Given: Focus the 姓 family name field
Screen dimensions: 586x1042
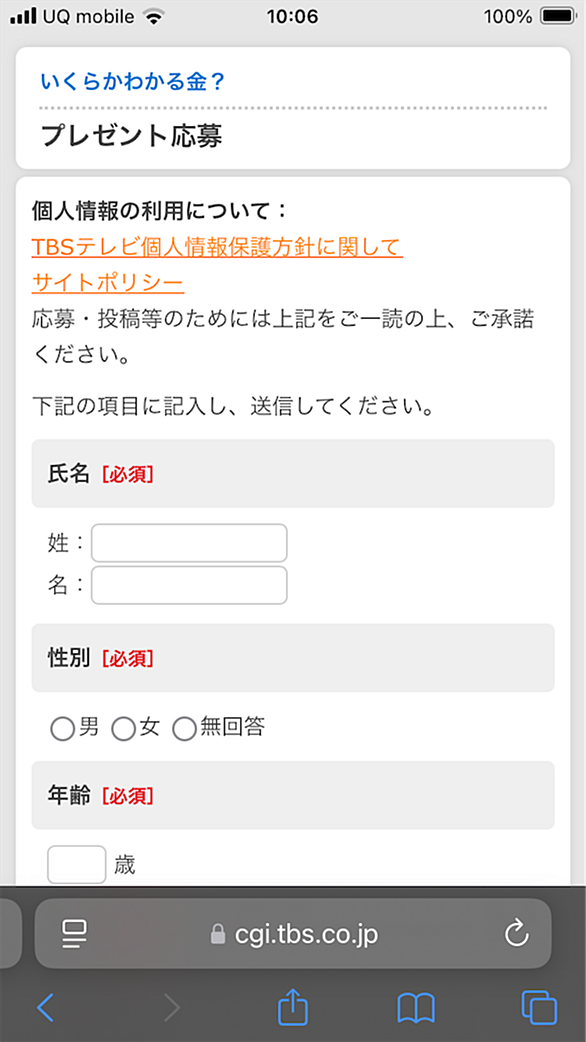Looking at the screenshot, I should [x=189, y=543].
